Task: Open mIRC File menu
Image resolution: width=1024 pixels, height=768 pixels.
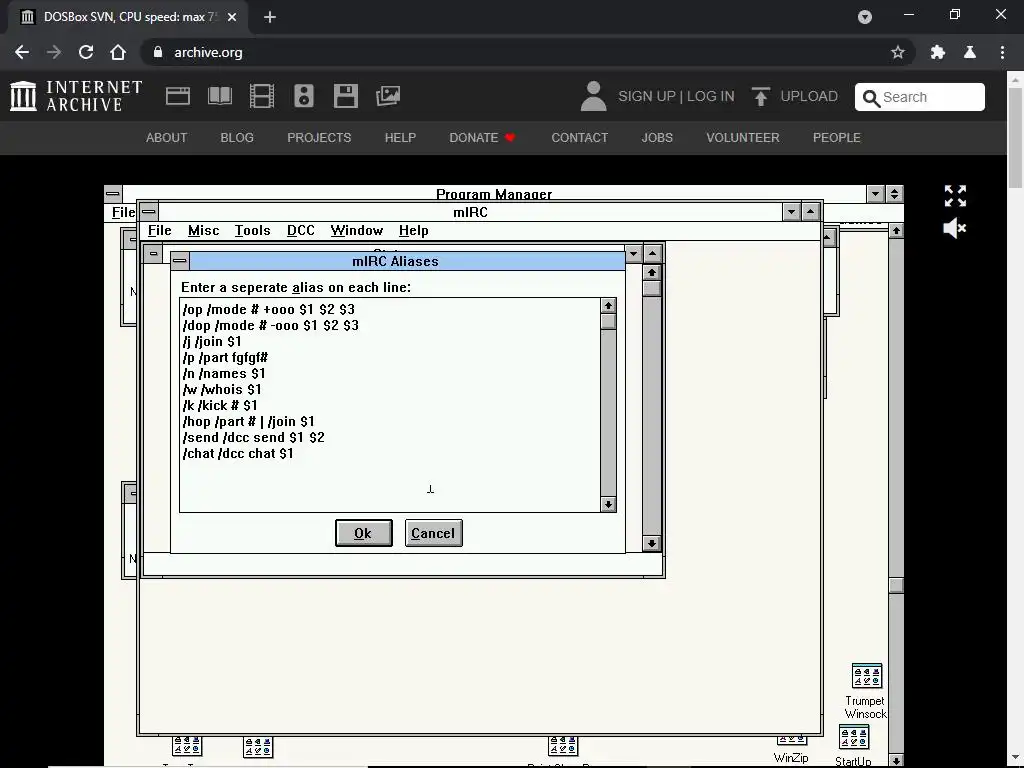Action: point(159,231)
